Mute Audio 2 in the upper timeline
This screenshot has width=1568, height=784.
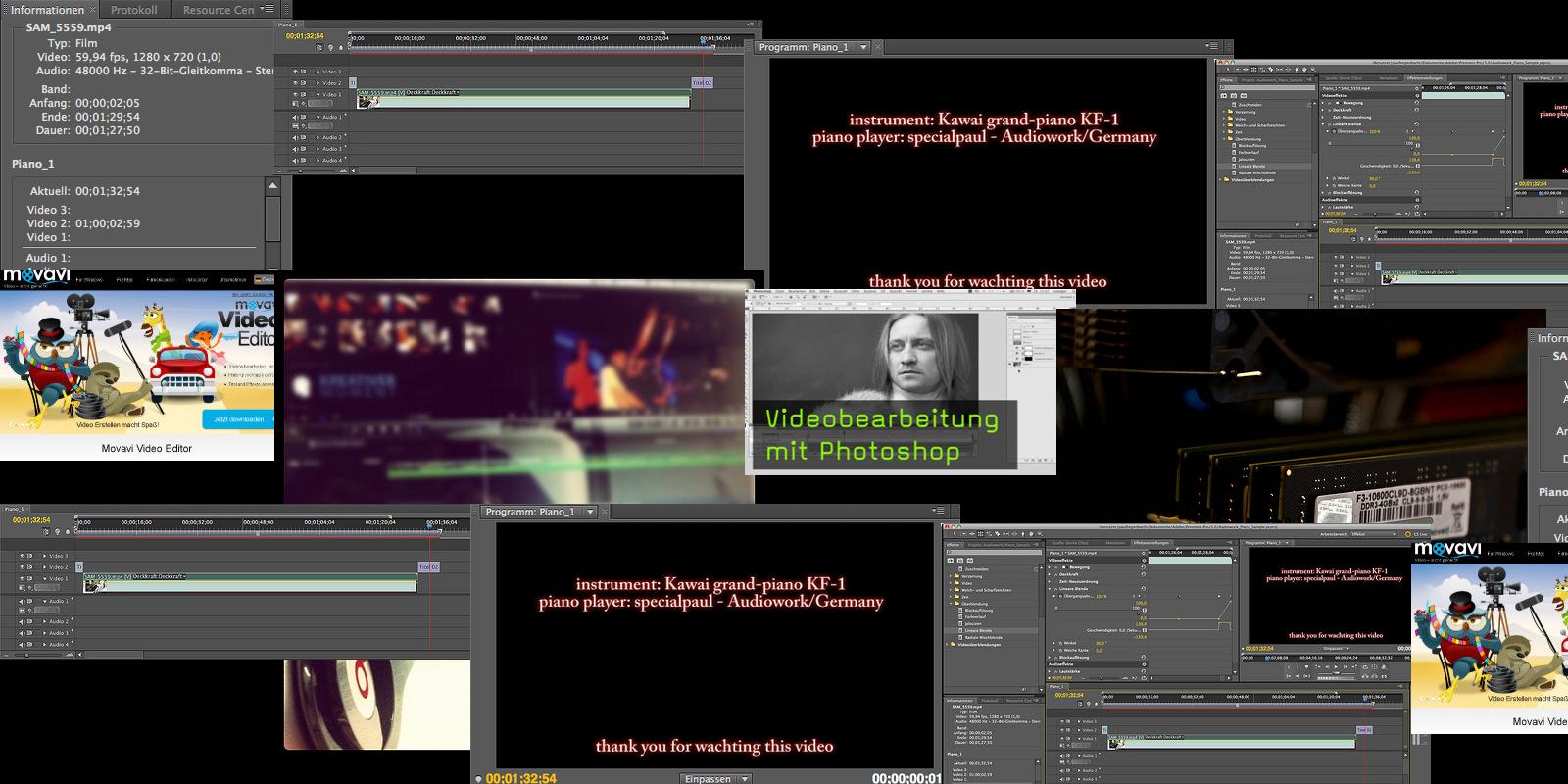pos(295,137)
